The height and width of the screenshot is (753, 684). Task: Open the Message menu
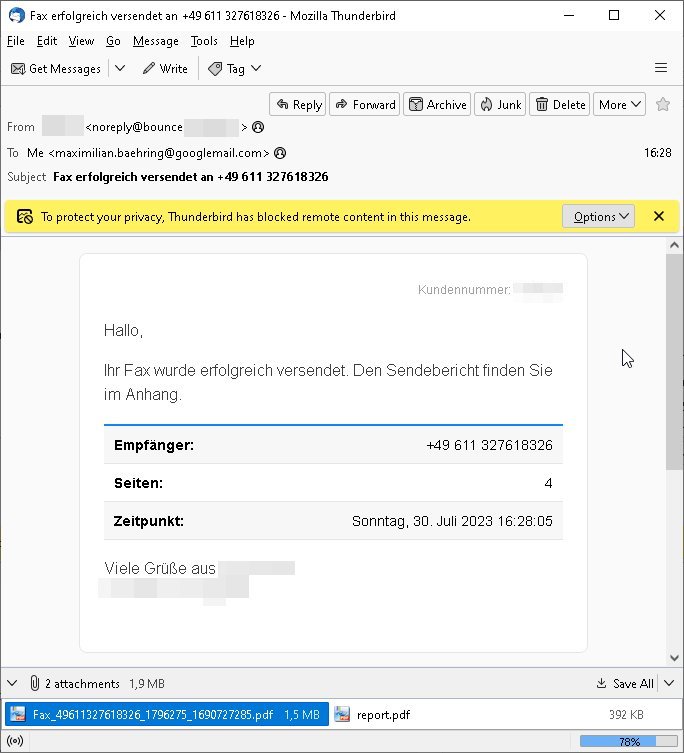[155, 41]
